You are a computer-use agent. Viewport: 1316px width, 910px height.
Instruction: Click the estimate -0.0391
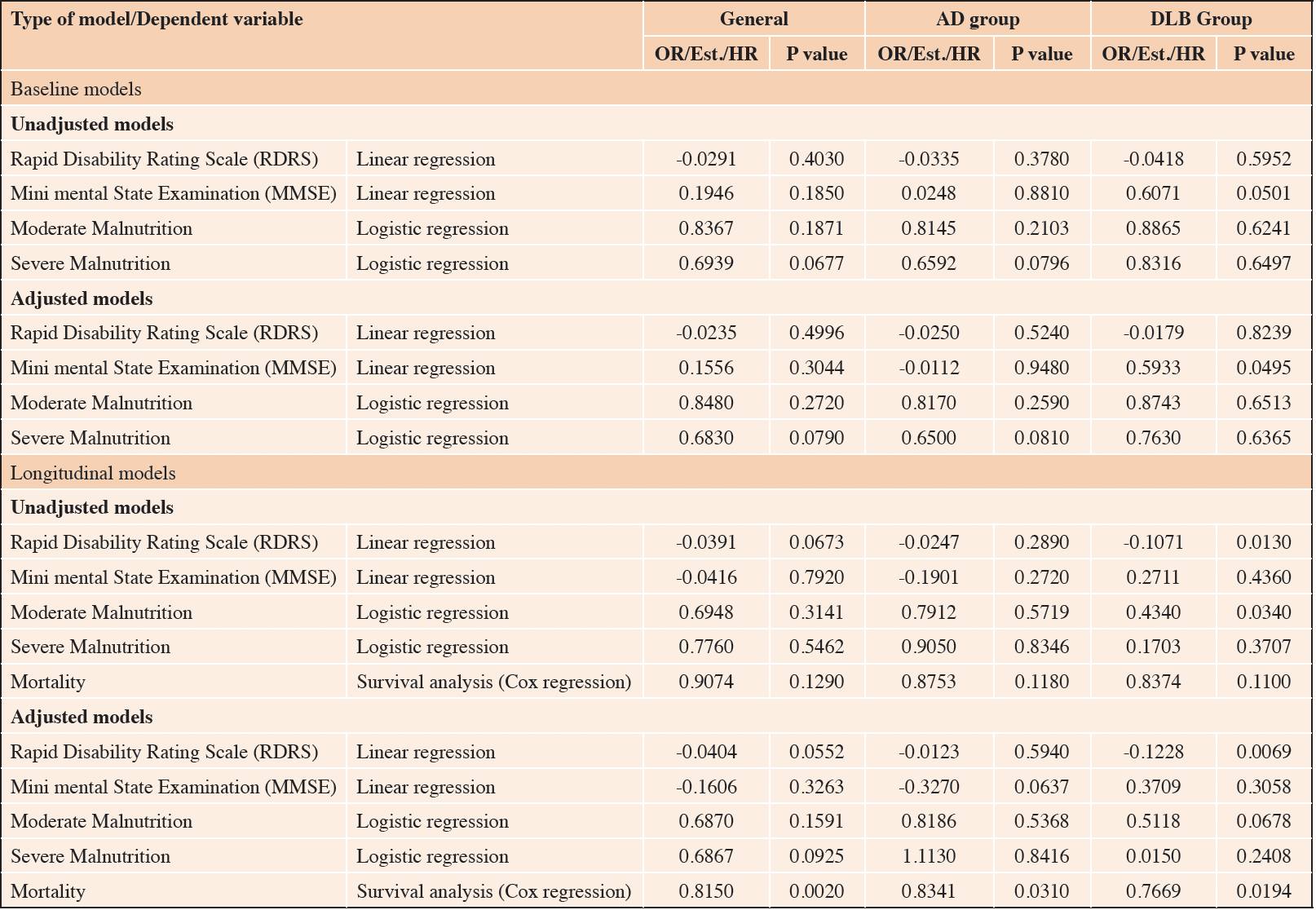tap(706, 542)
